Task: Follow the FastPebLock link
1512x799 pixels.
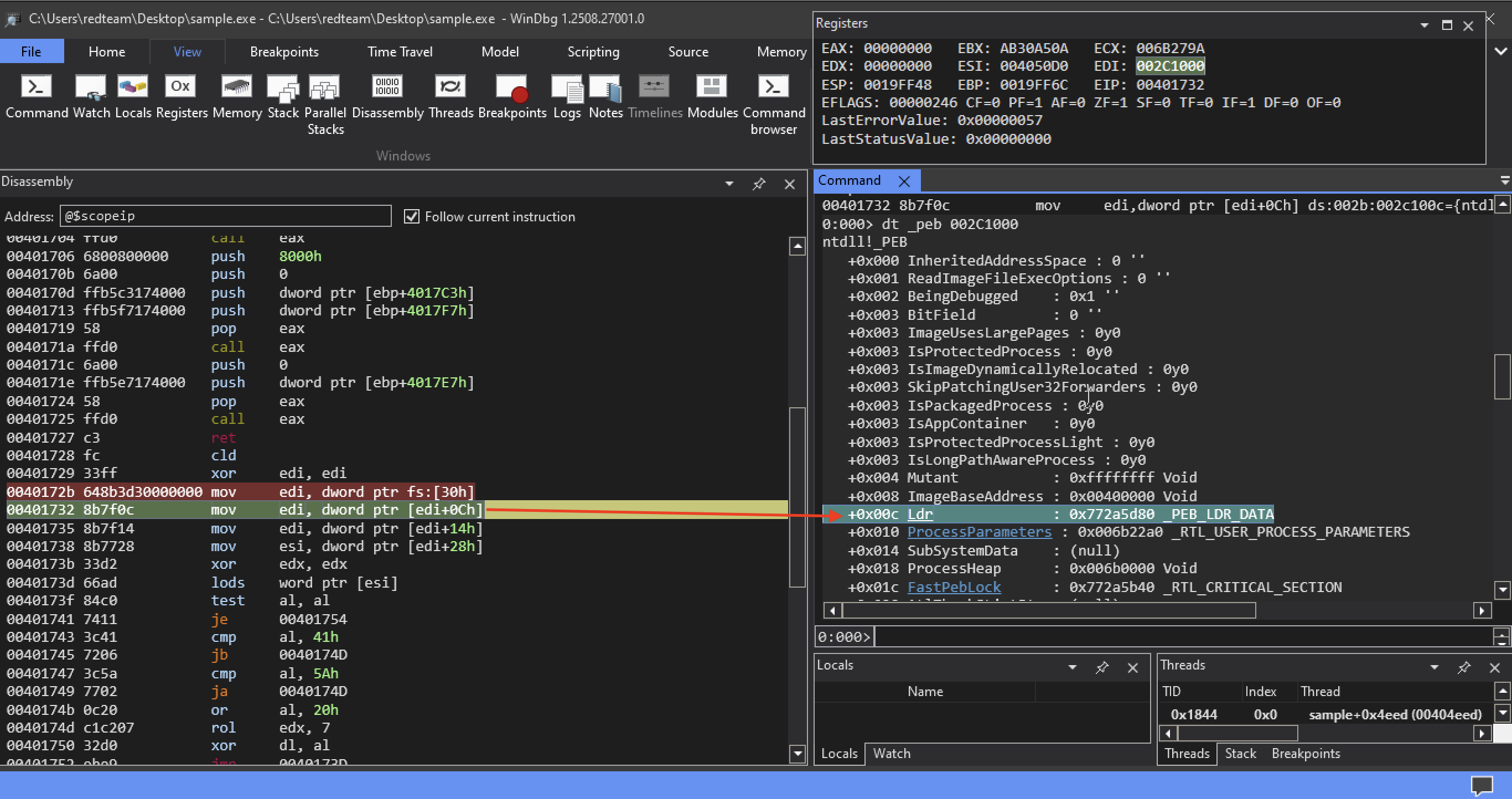Action: [x=954, y=587]
